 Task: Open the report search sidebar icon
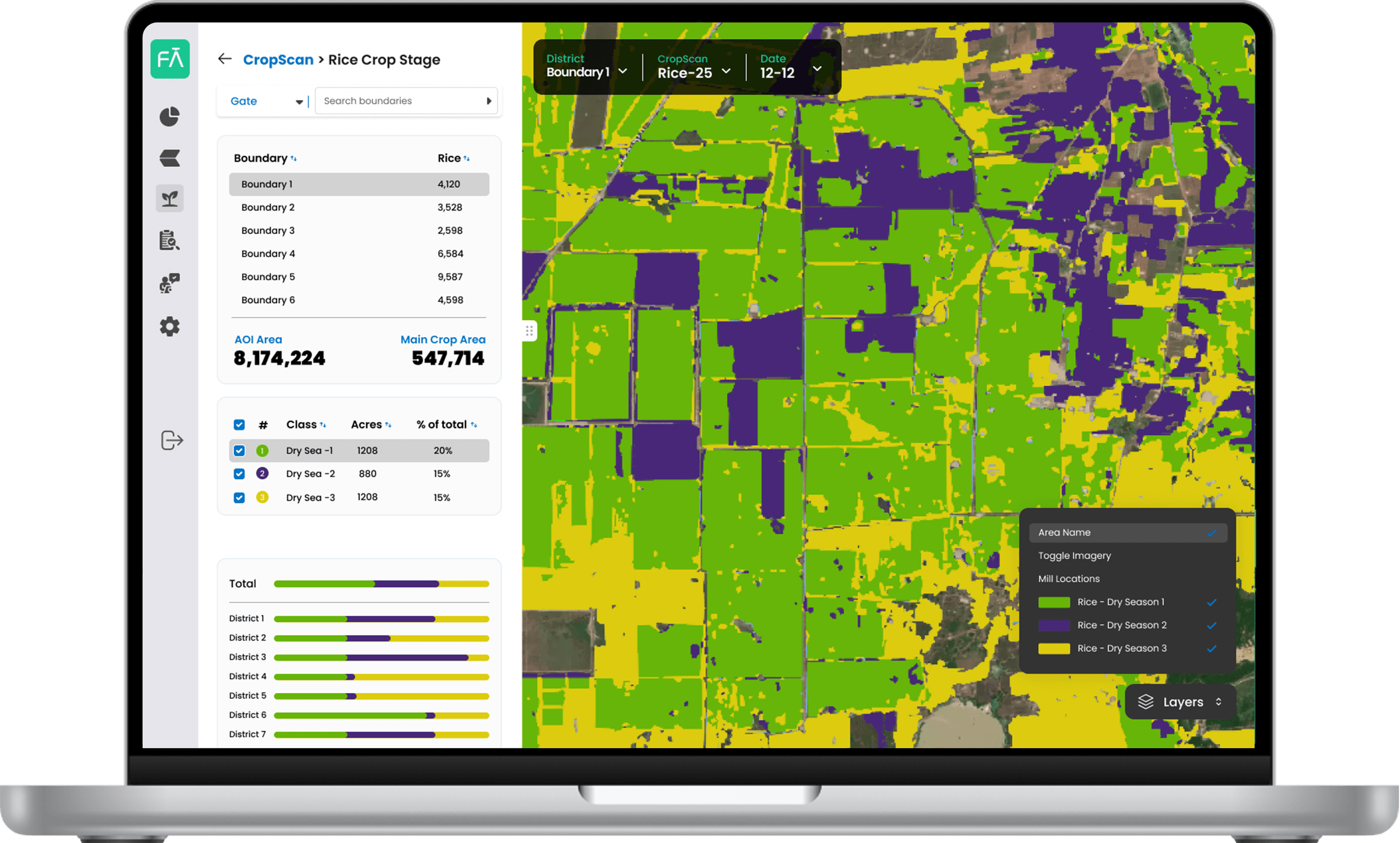tap(169, 240)
